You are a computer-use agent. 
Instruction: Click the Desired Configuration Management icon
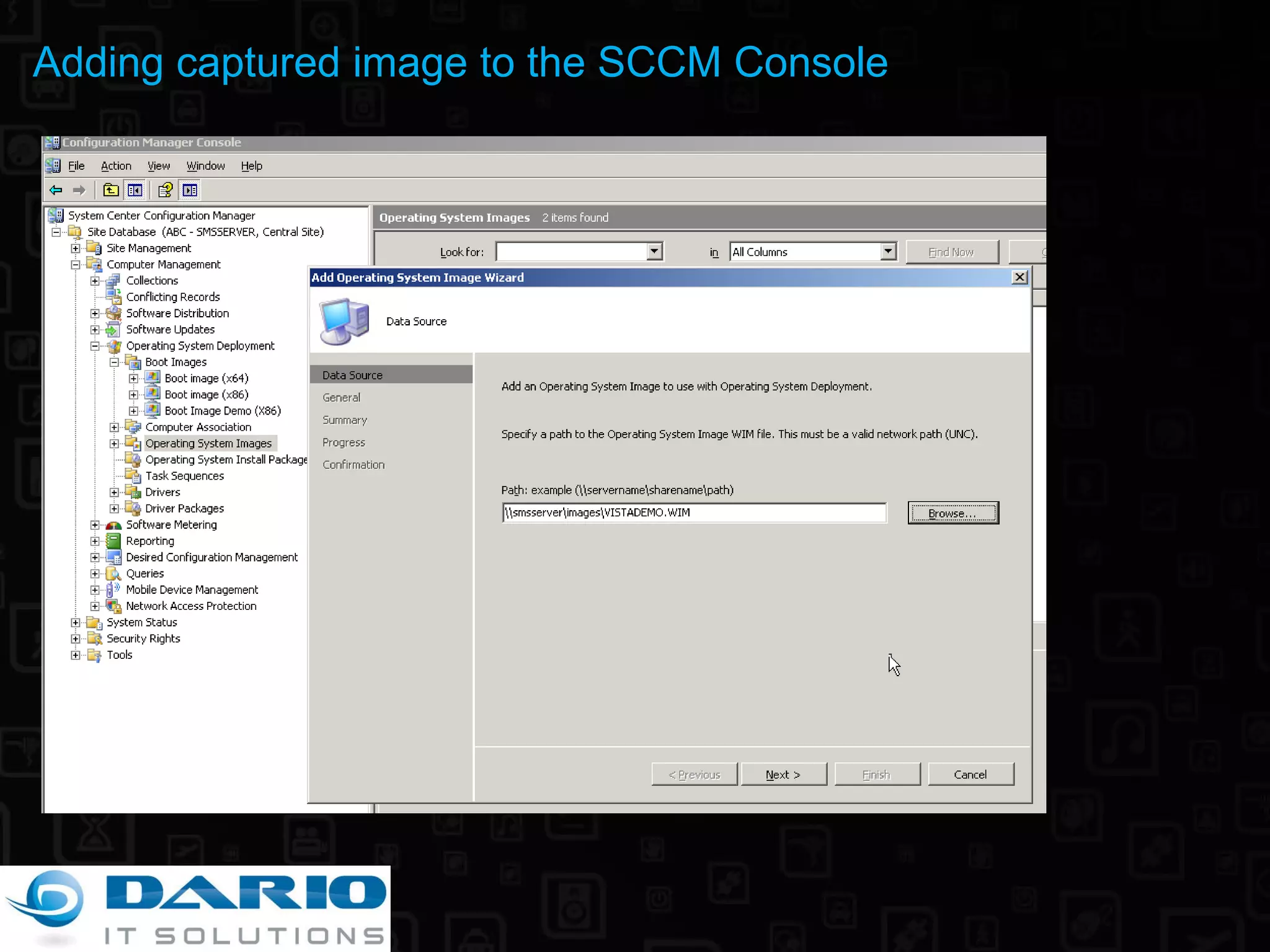pos(113,557)
